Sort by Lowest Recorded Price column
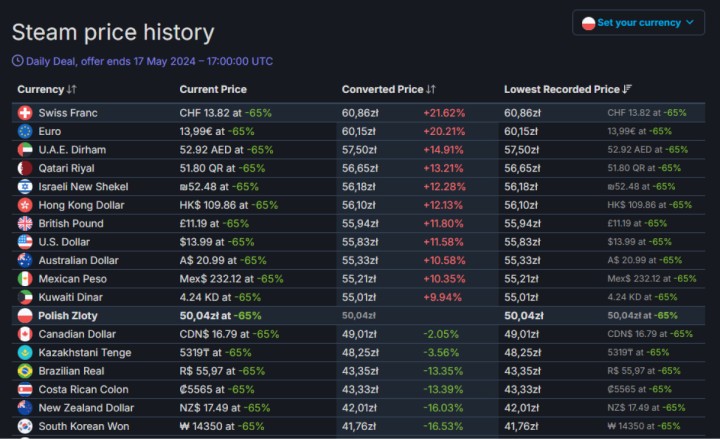720x439 pixels. tap(568, 90)
